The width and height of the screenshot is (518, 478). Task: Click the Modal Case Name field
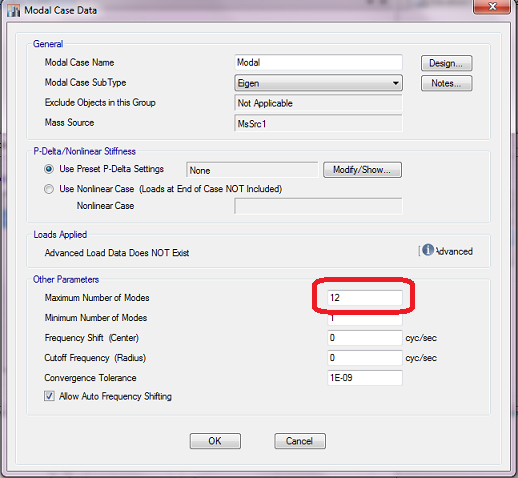318,63
